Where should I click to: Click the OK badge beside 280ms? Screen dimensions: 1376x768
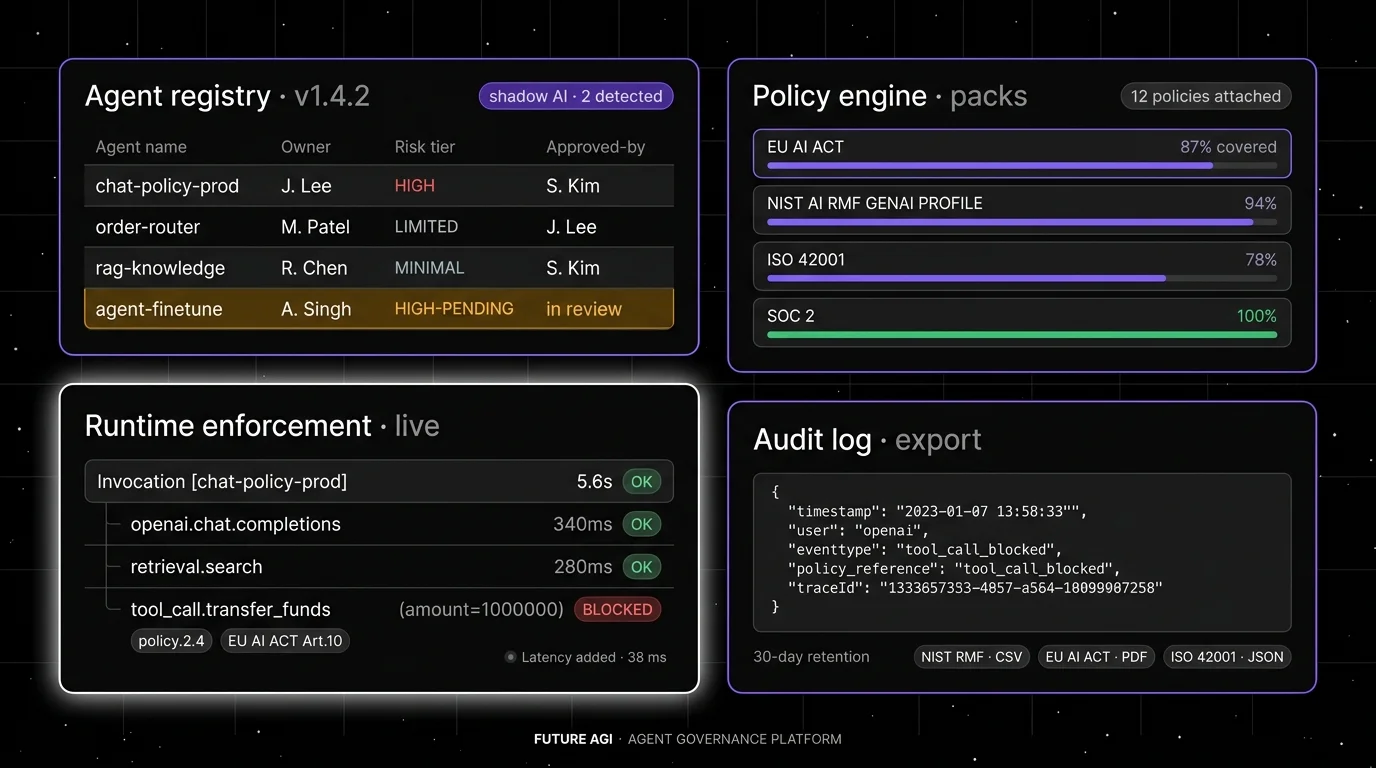pos(642,567)
